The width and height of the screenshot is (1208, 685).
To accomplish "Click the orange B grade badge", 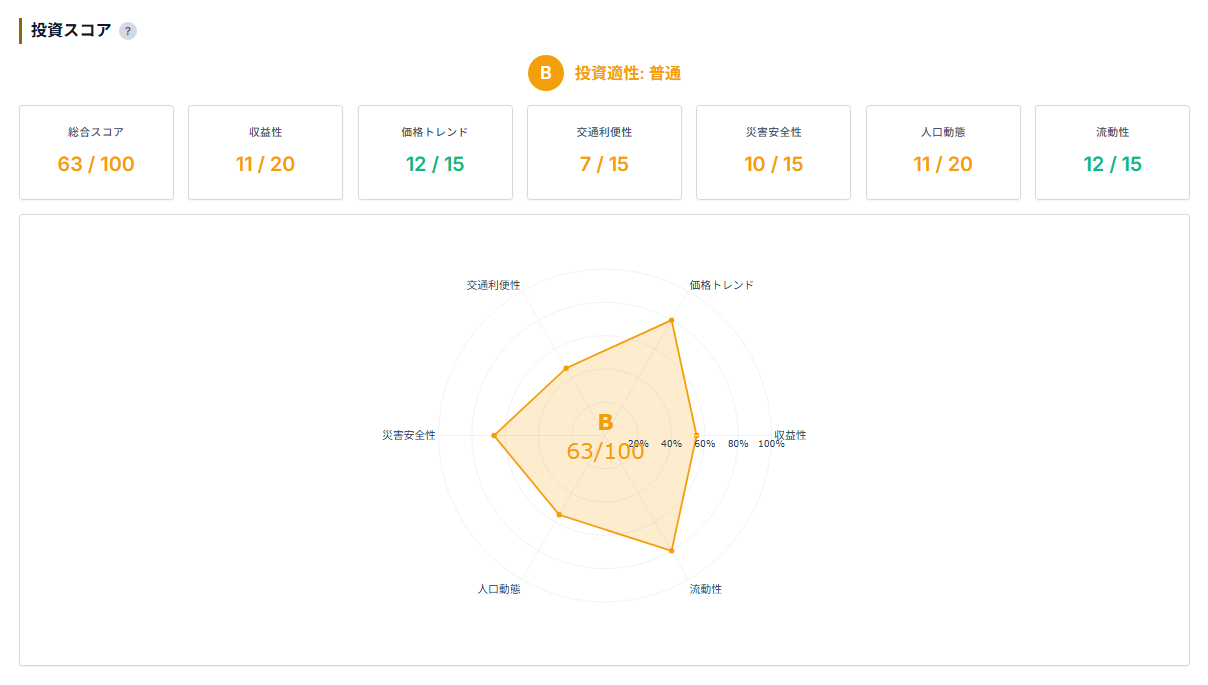I will (x=545, y=73).
